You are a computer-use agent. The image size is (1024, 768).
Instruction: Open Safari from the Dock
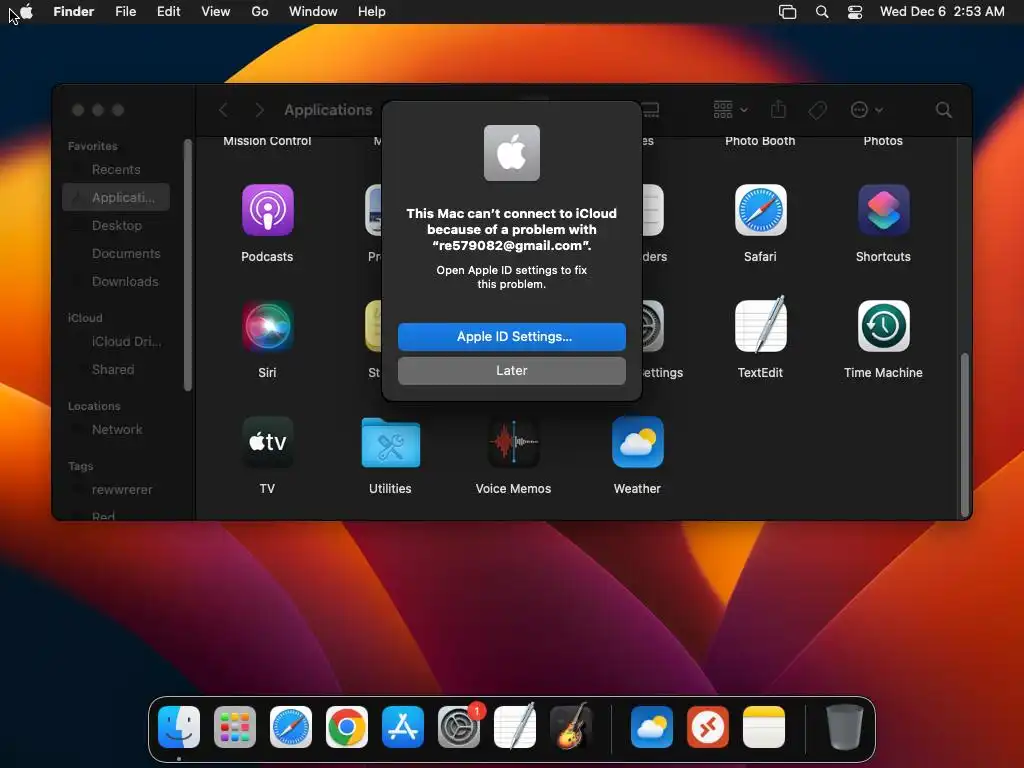(291, 726)
